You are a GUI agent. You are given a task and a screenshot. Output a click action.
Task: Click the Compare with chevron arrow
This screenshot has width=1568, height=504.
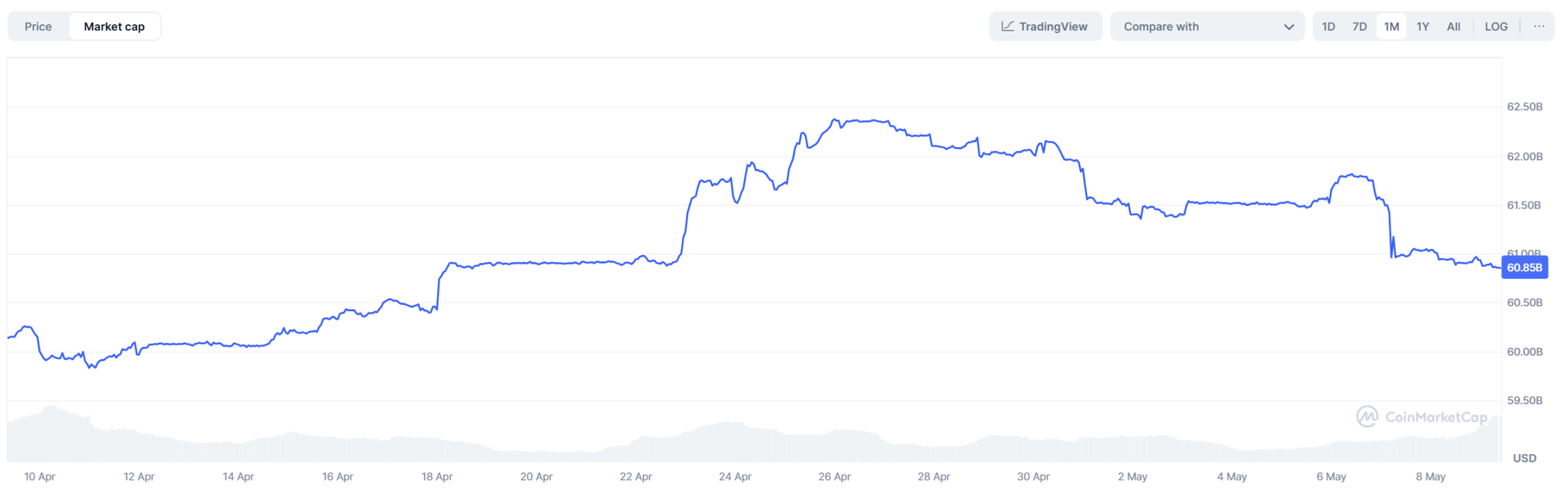click(1288, 27)
